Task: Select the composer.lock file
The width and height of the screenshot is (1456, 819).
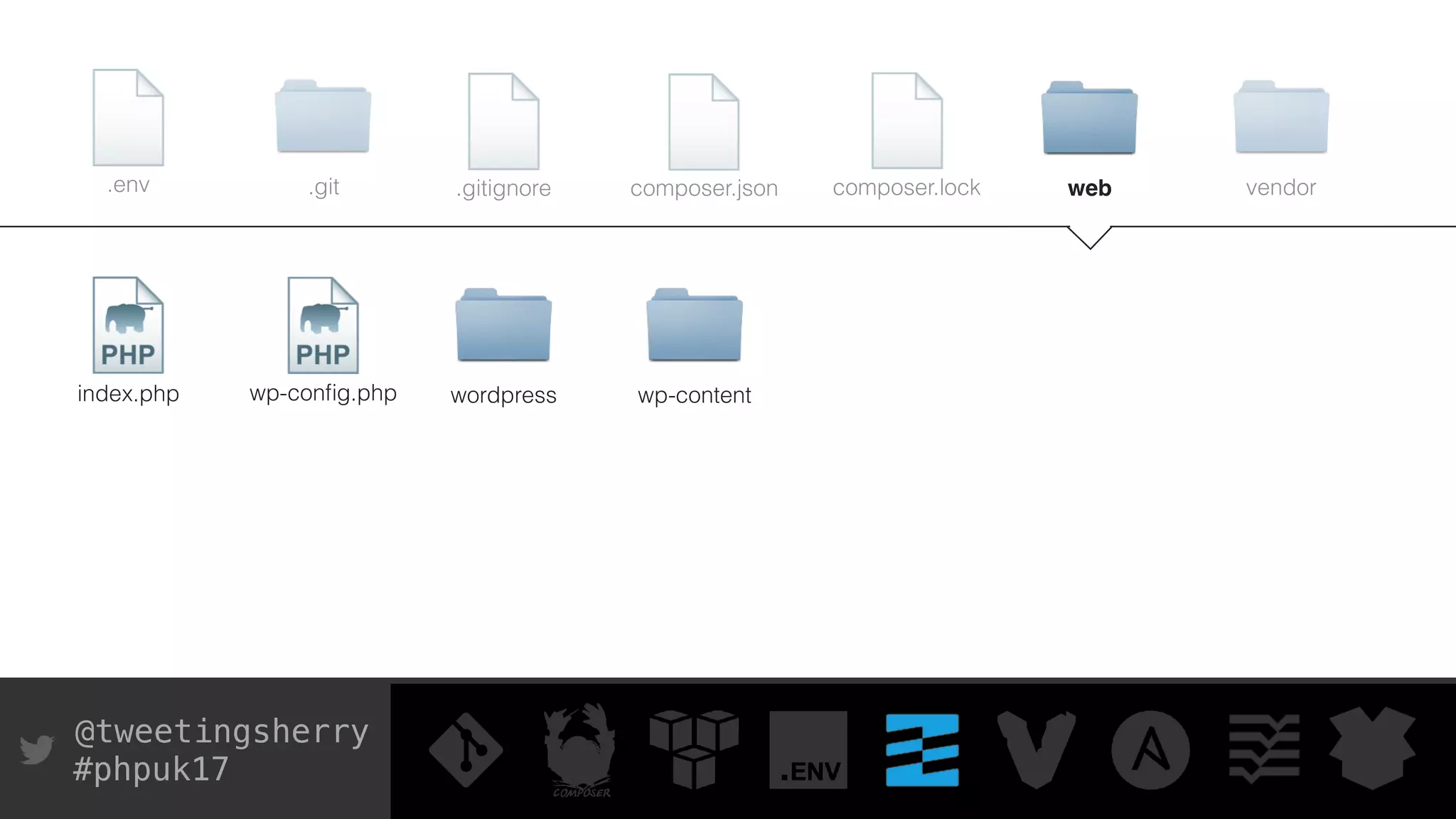Action: coord(907,121)
